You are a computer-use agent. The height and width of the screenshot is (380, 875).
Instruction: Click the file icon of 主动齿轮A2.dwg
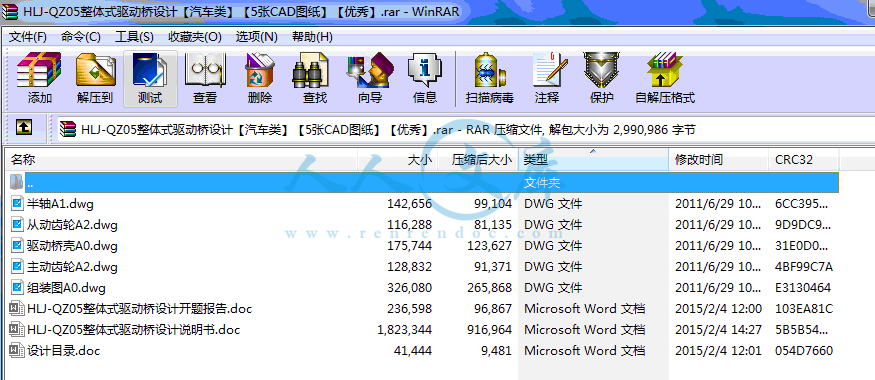coord(17,267)
